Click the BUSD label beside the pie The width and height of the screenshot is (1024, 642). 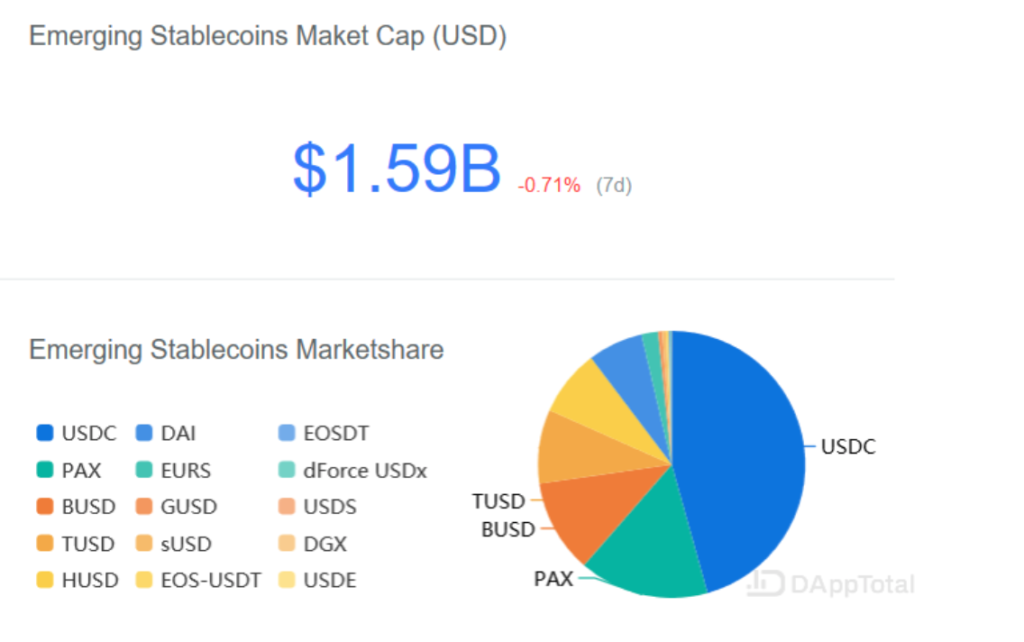tap(508, 529)
